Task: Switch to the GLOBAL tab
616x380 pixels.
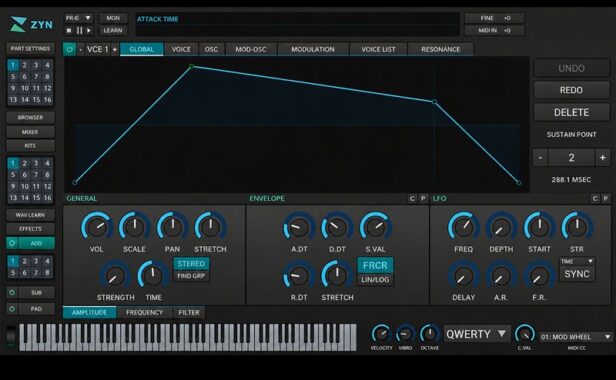Action: (x=141, y=50)
